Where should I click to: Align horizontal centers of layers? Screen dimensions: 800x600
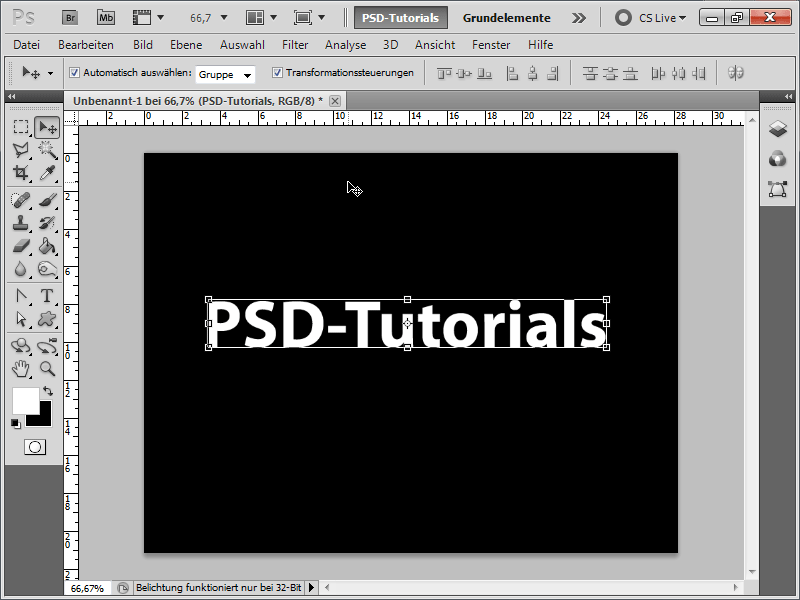coord(533,73)
